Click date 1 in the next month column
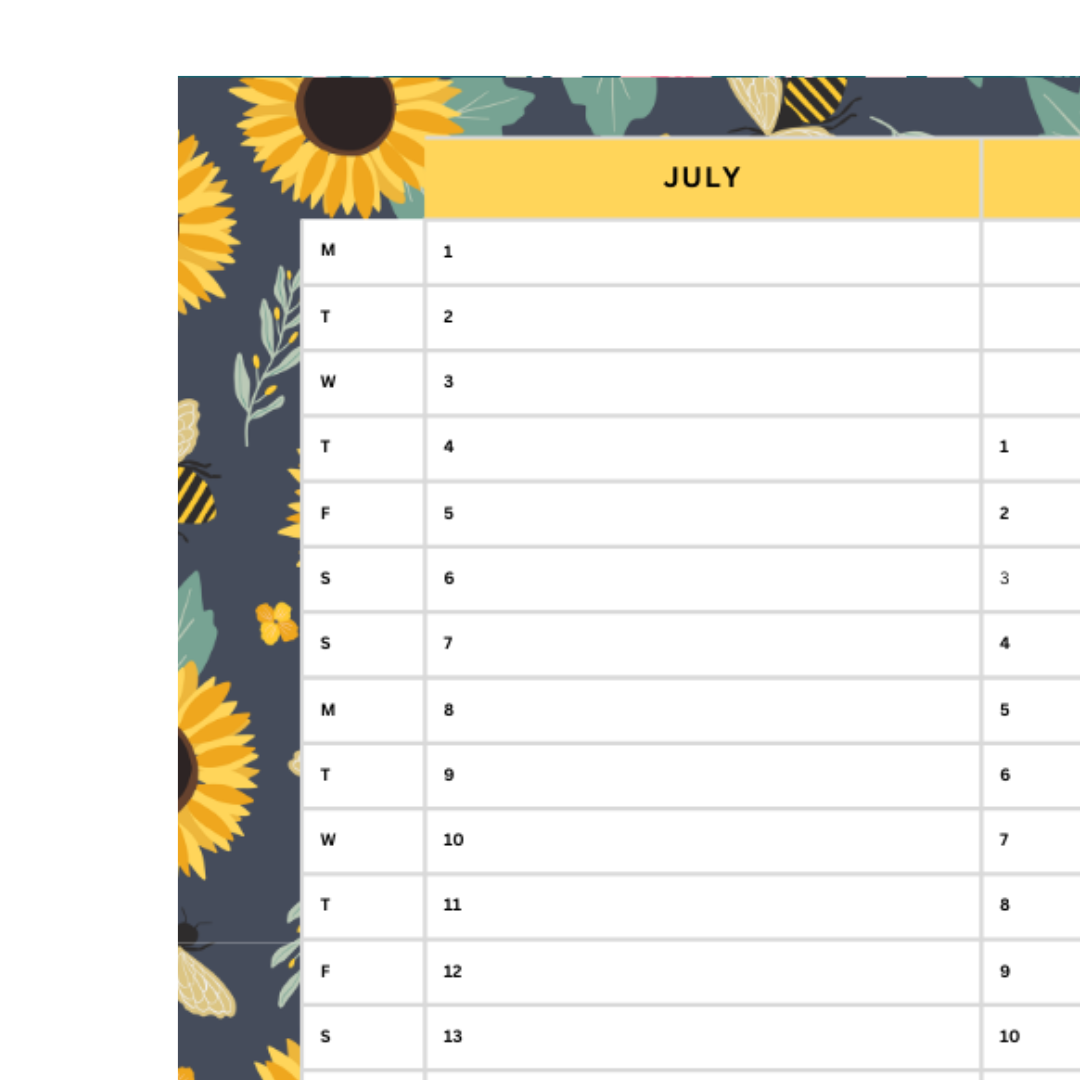The image size is (1080, 1080). pyautogui.click(x=1004, y=447)
